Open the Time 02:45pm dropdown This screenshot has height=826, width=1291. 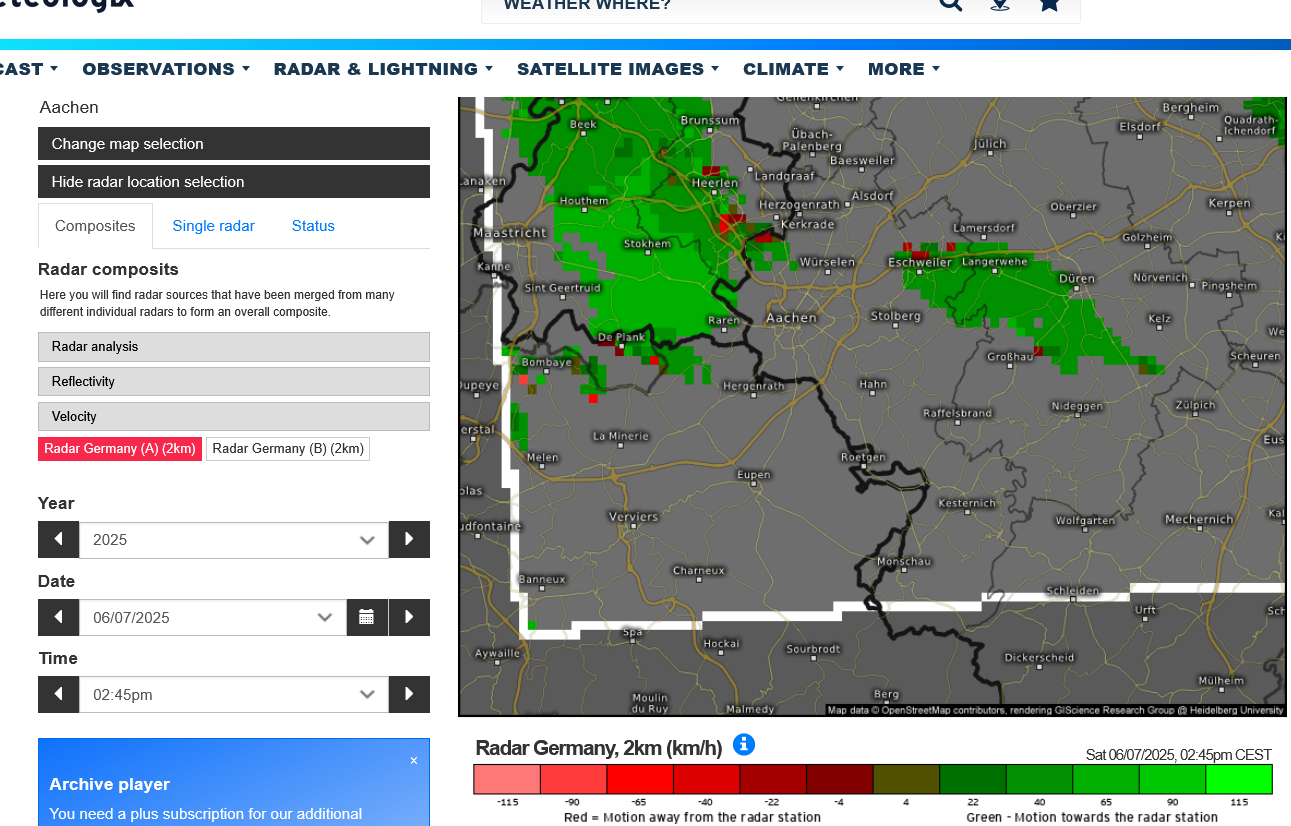(234, 694)
